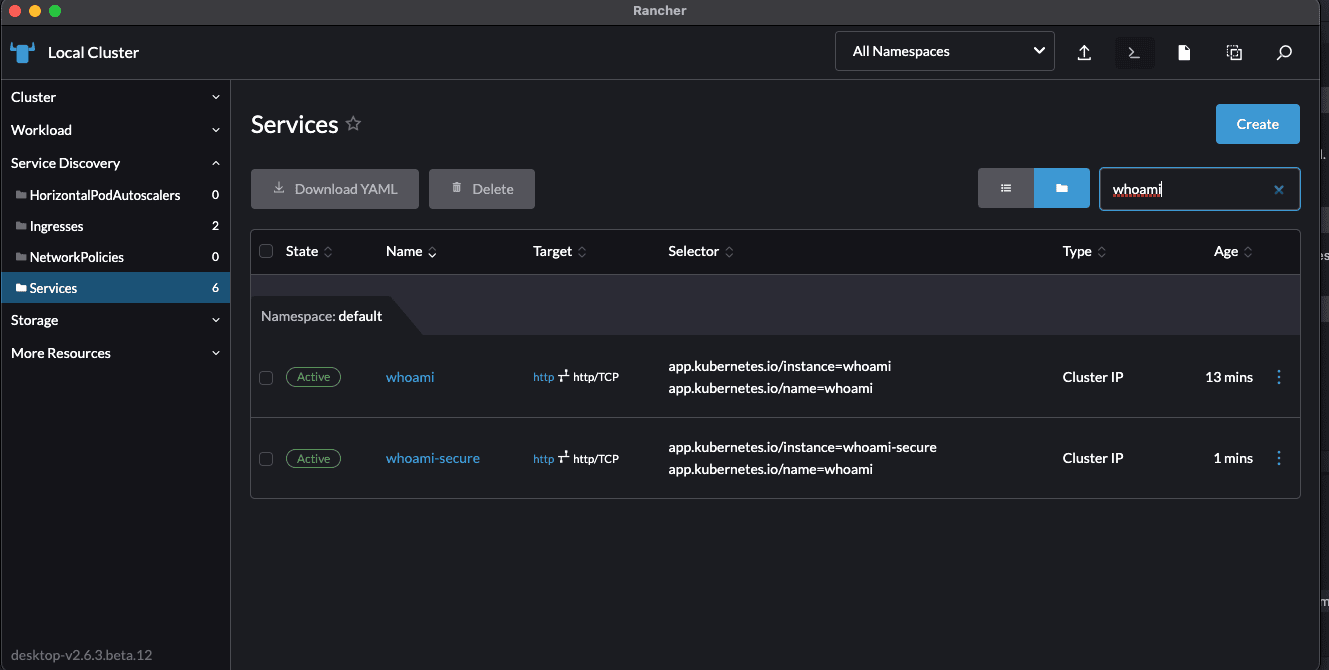Viewport: 1329px width, 670px height.
Task: Click the HorizontalPodAutoscalers folder icon
Action: (x=21, y=195)
